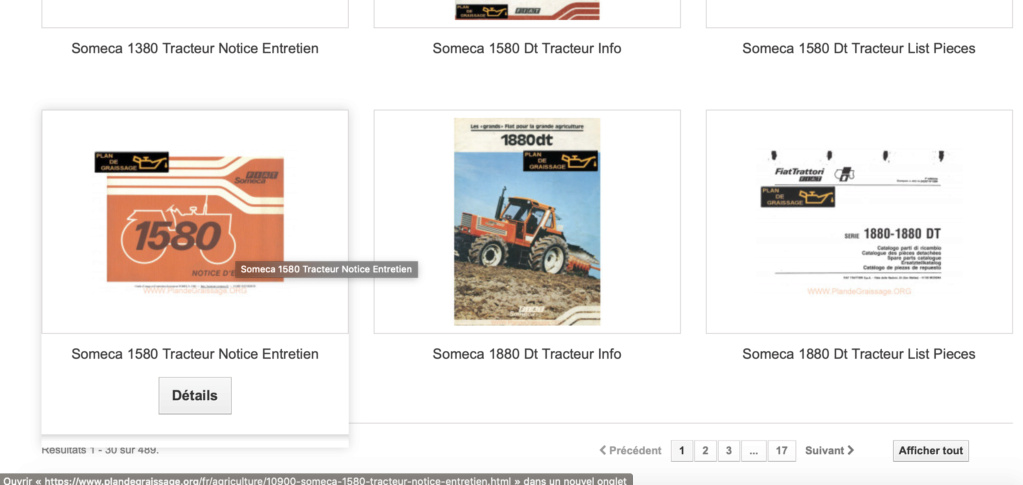Click the Plan de Graissage logo on the 1880 parts catalogue
The height and width of the screenshot is (485, 1023).
coord(798,197)
